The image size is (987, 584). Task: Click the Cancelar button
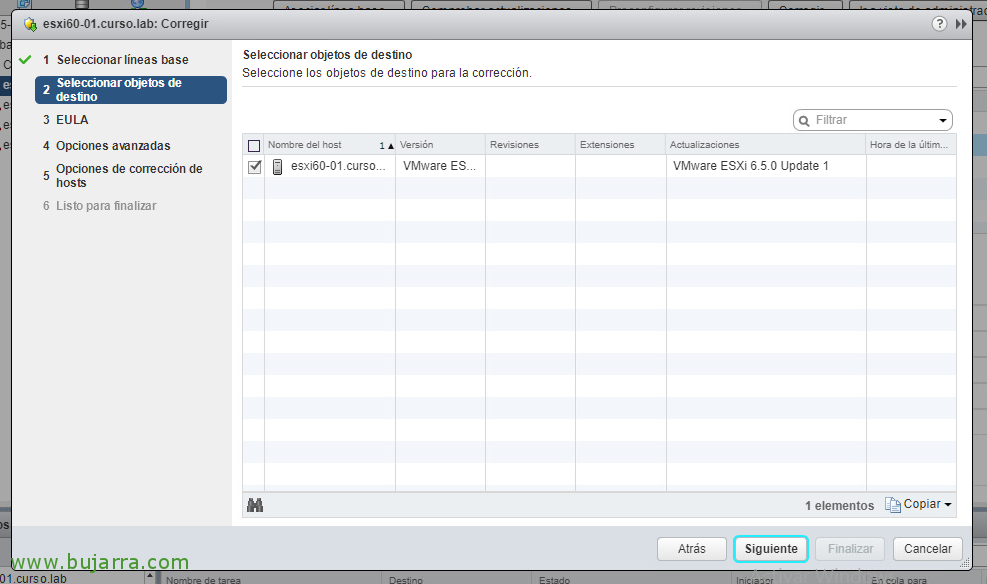[928, 549]
